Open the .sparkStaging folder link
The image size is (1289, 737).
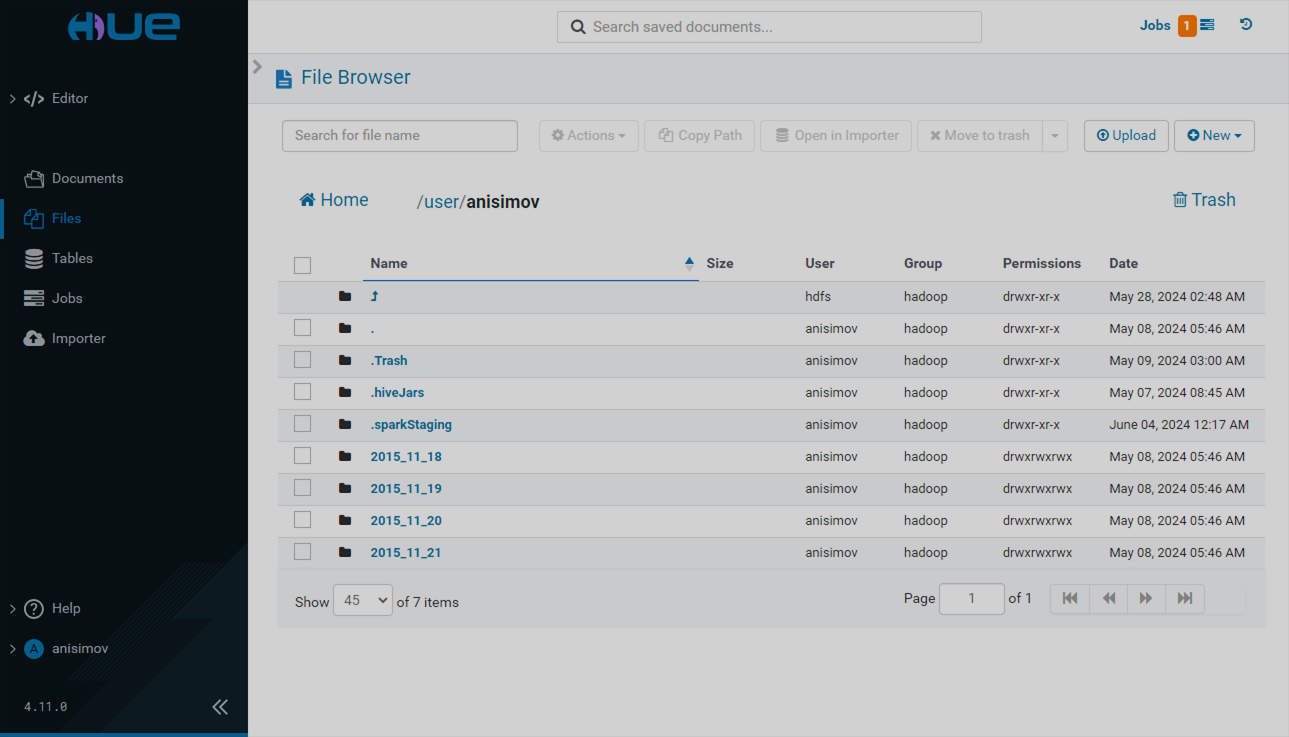pos(411,425)
